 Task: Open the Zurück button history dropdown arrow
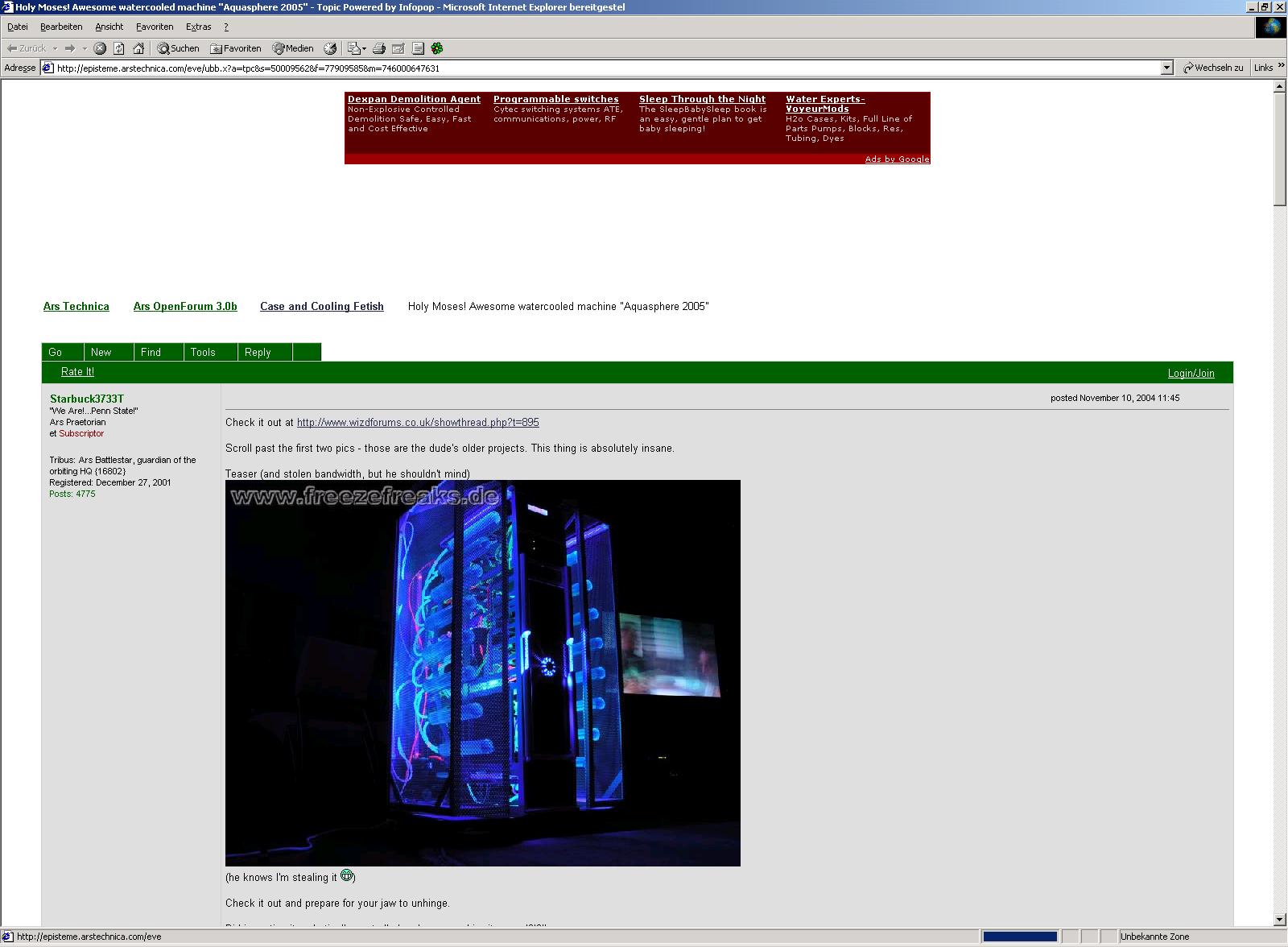[x=55, y=48]
